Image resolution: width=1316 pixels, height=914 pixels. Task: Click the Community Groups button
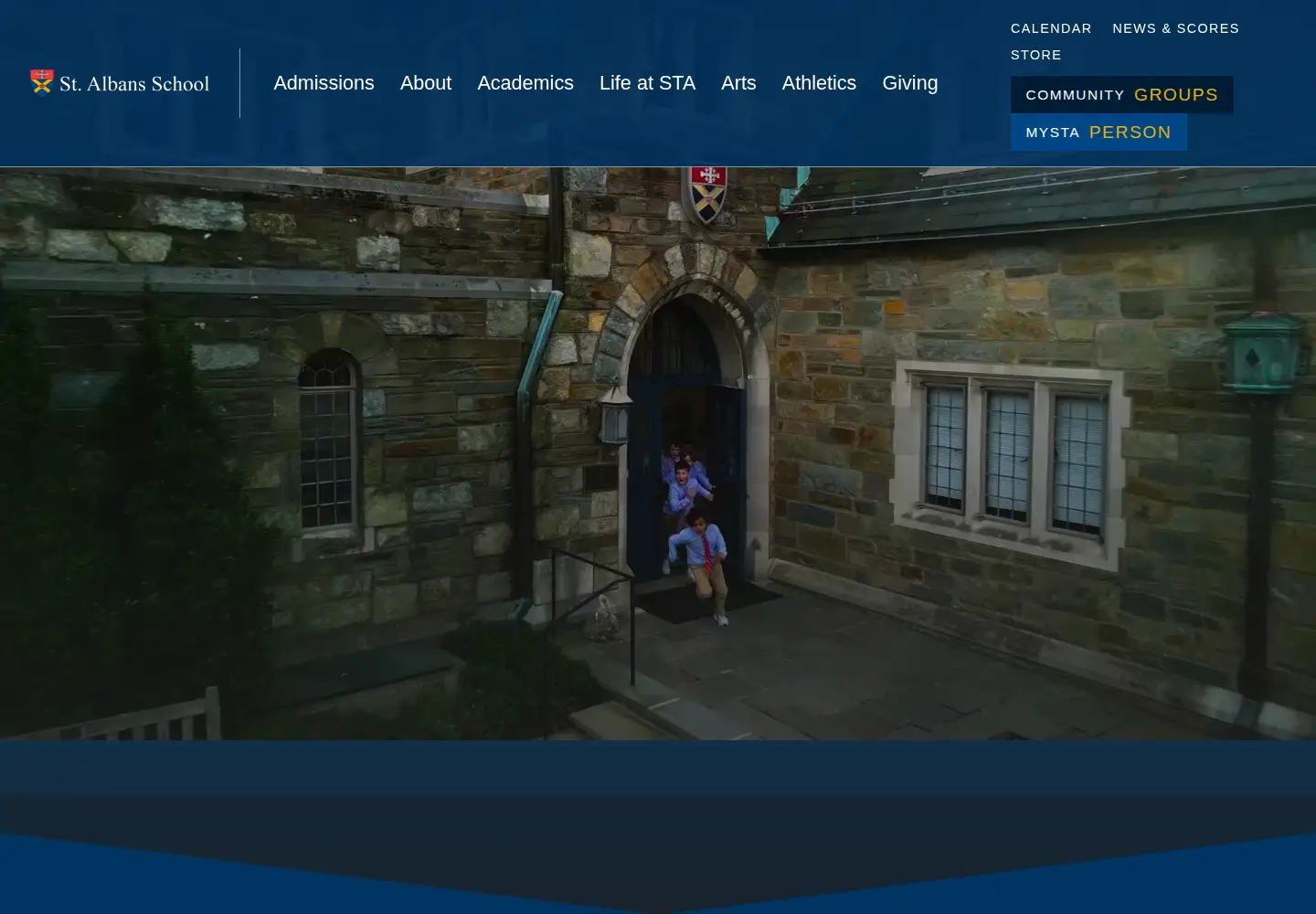(x=1121, y=94)
